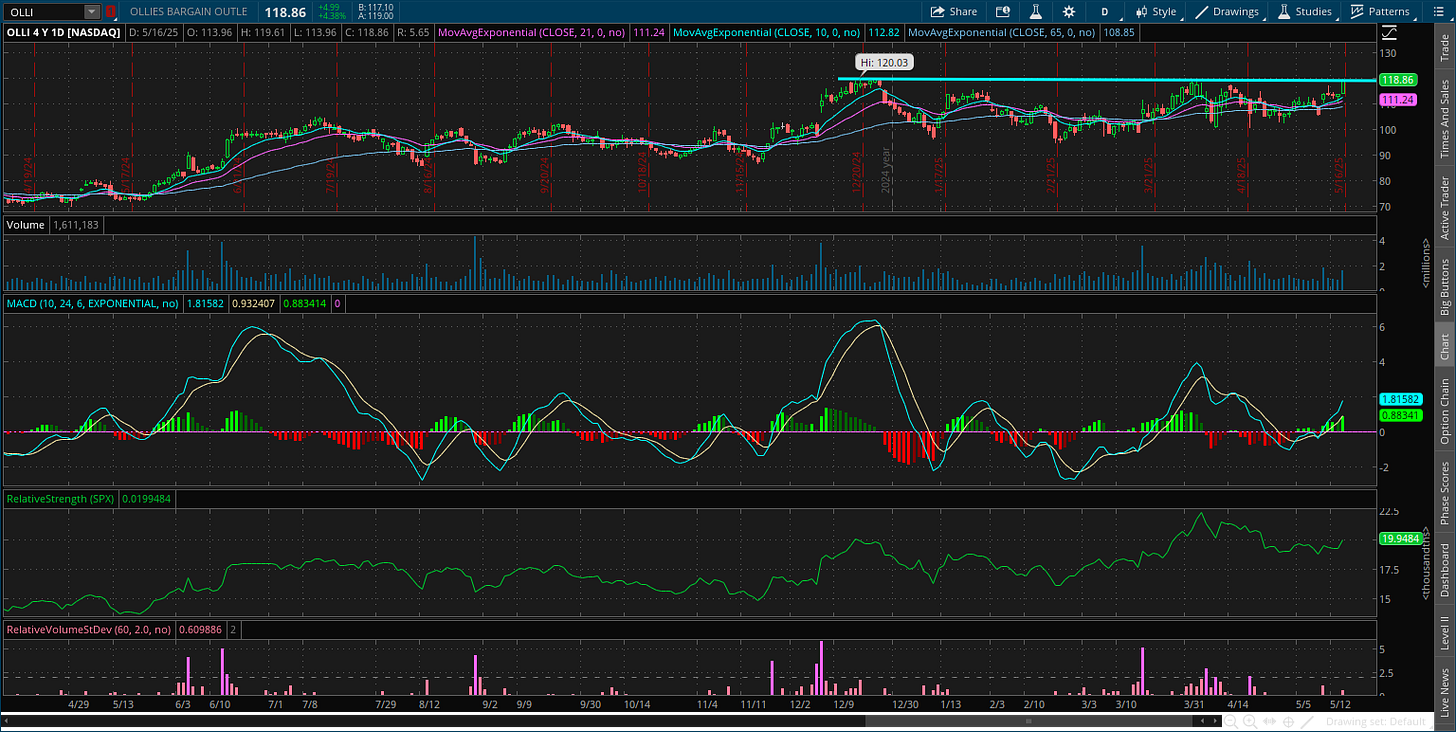
Task: Click the OLLIES BARGAIN OUTLE company name
Action: coord(189,12)
